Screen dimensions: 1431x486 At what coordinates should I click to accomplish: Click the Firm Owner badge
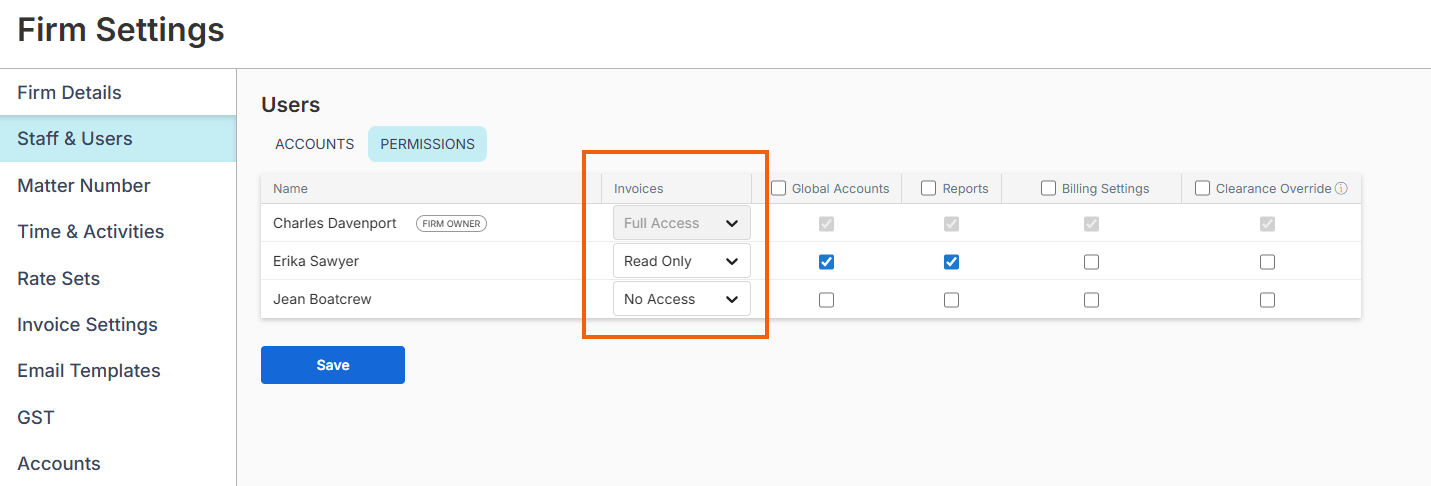[451, 224]
